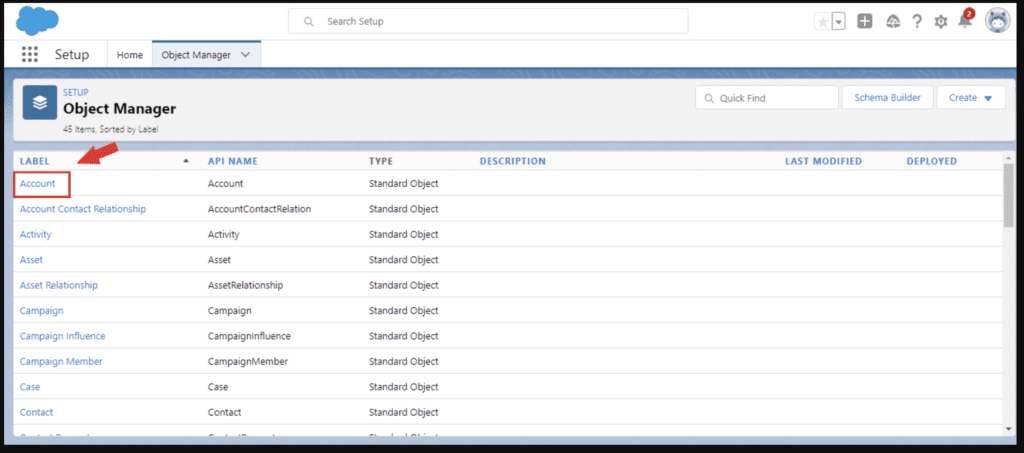Viewport: 1024px width, 453px height.
Task: Open the Activity object link
Action: pyautogui.click(x=35, y=234)
